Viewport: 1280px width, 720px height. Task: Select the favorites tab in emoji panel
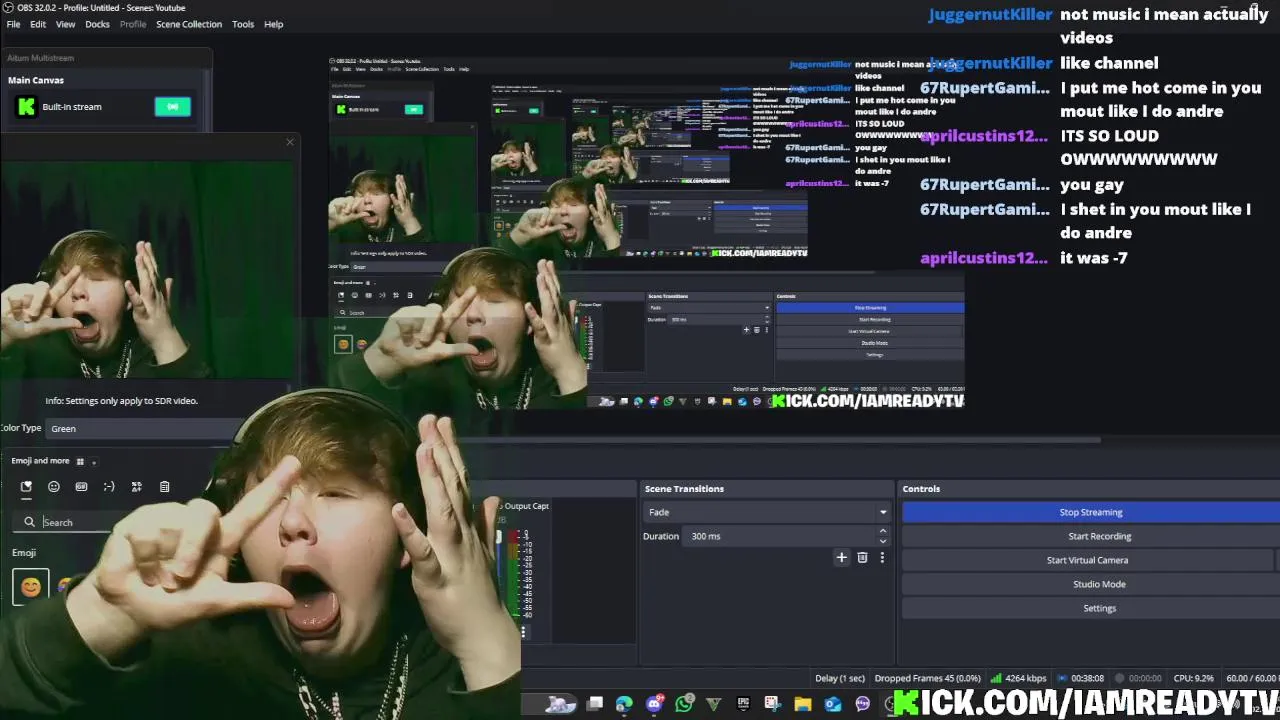[26, 487]
